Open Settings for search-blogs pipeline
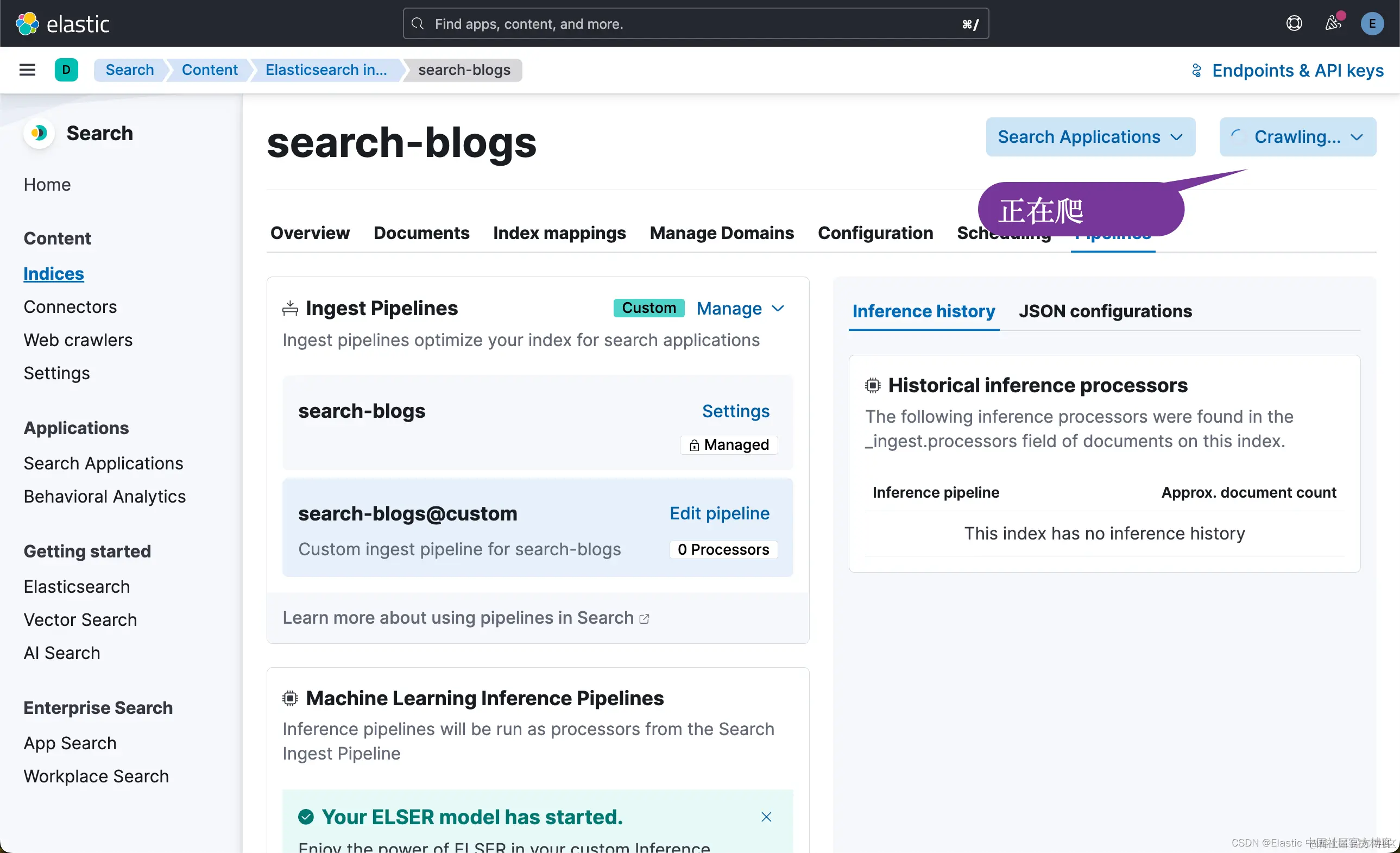 [x=735, y=411]
